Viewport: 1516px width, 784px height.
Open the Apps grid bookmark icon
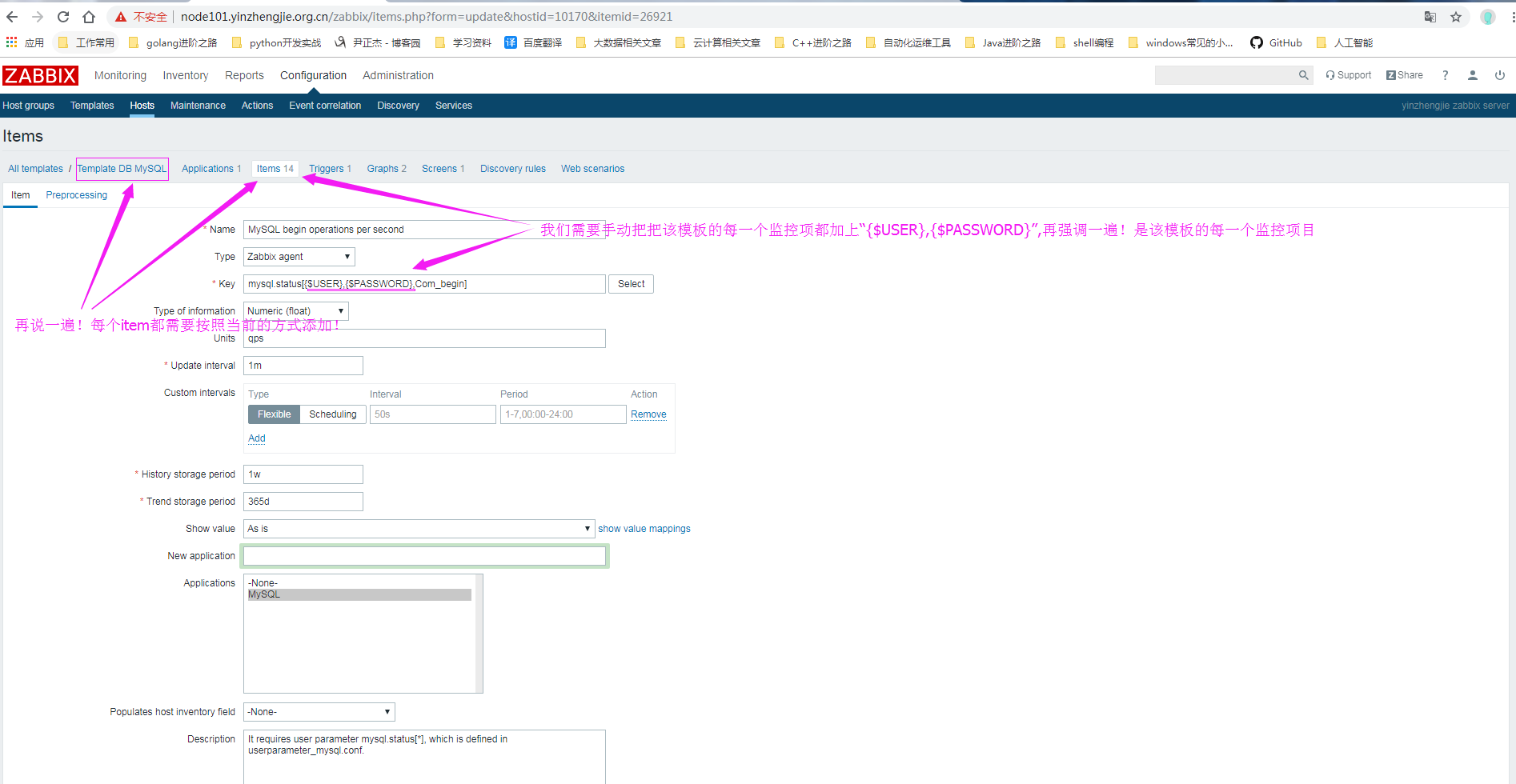point(12,42)
